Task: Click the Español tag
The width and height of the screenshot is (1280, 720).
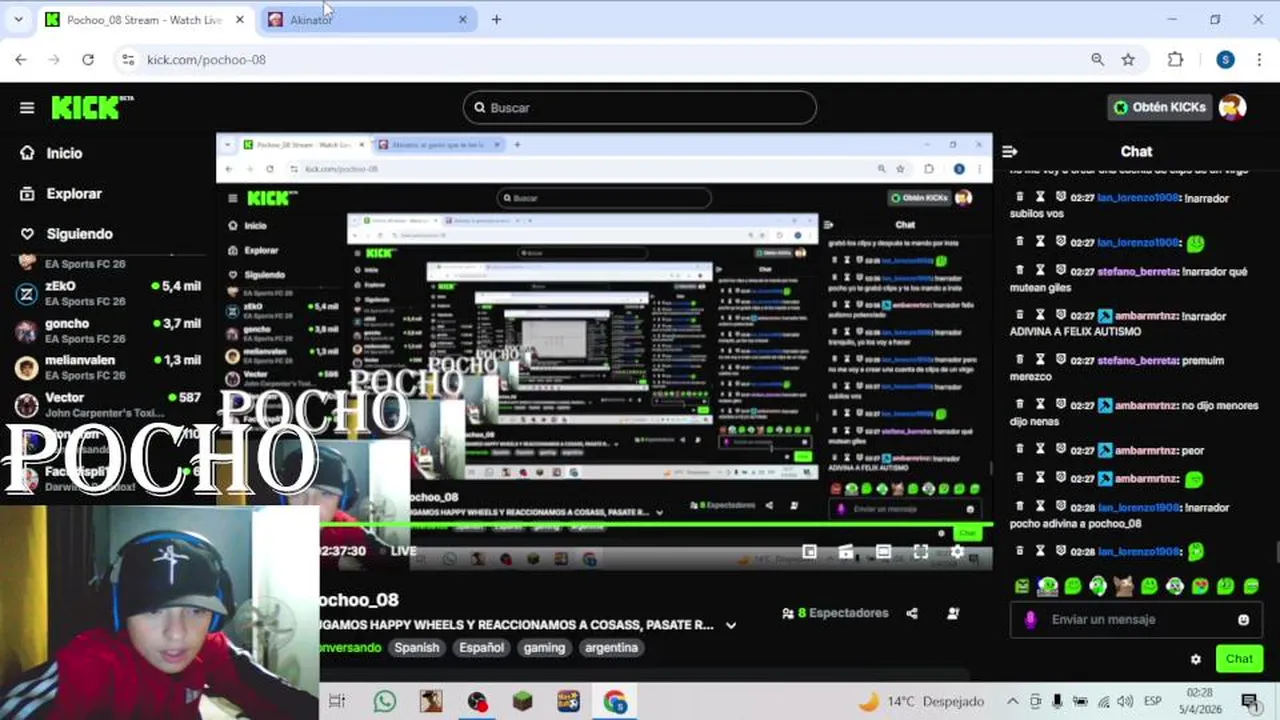Action: point(482,648)
